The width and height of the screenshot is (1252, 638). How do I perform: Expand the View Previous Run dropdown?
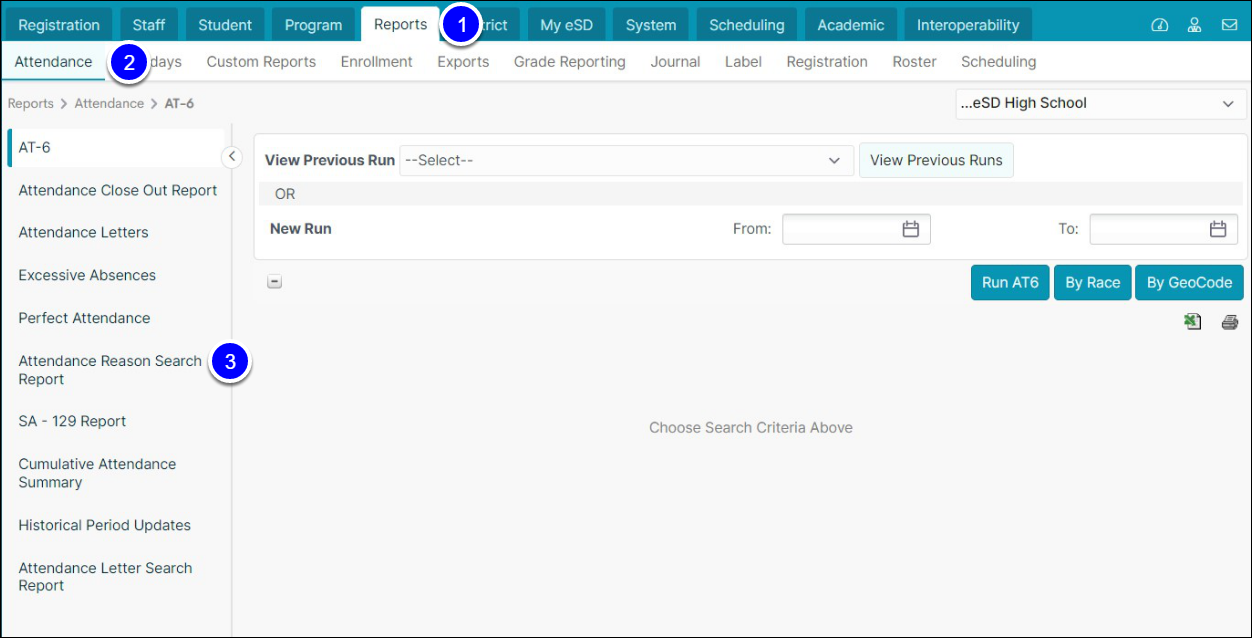pyautogui.click(x=626, y=160)
